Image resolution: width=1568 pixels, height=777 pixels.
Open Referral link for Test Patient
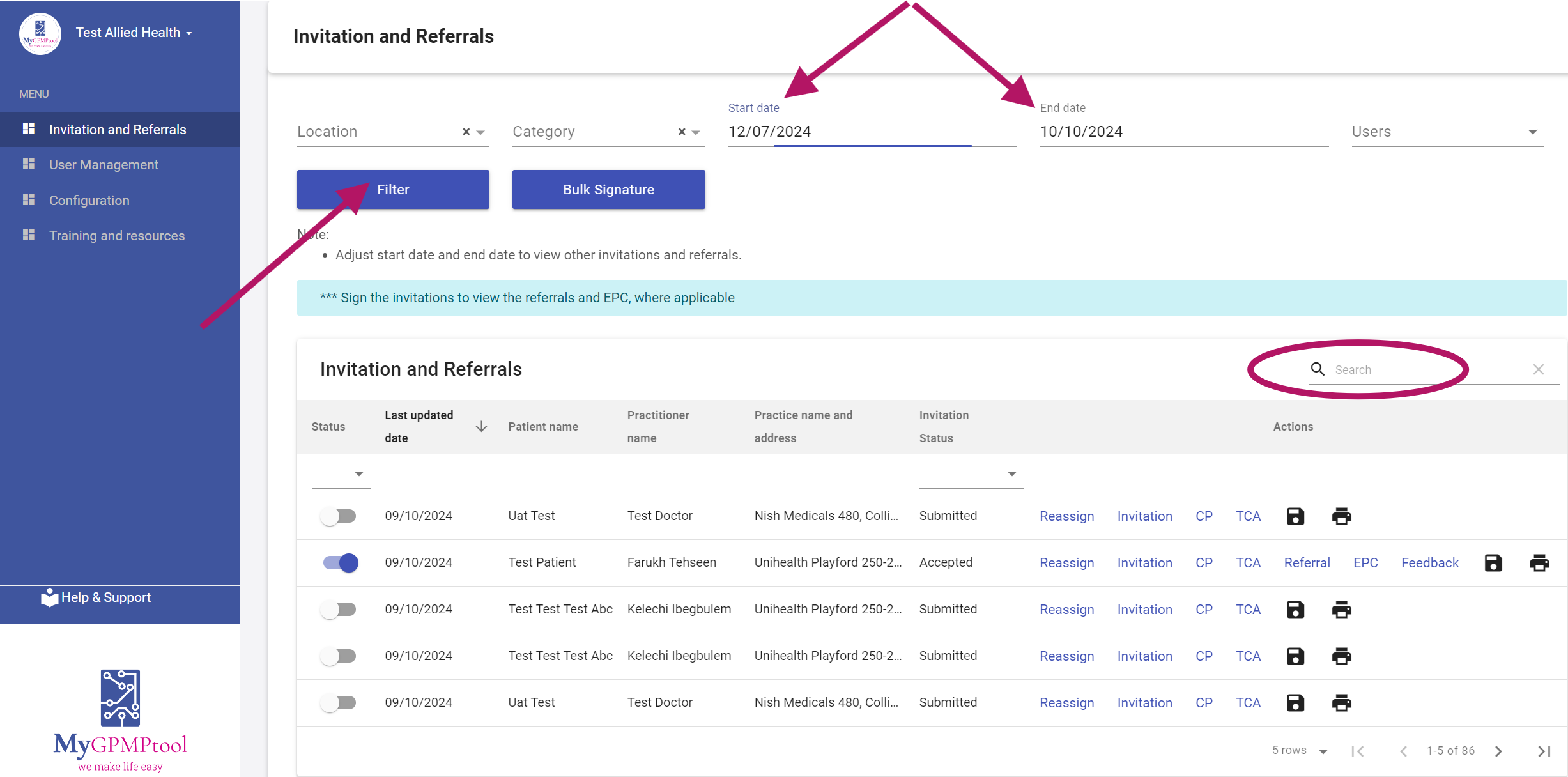tap(1307, 563)
